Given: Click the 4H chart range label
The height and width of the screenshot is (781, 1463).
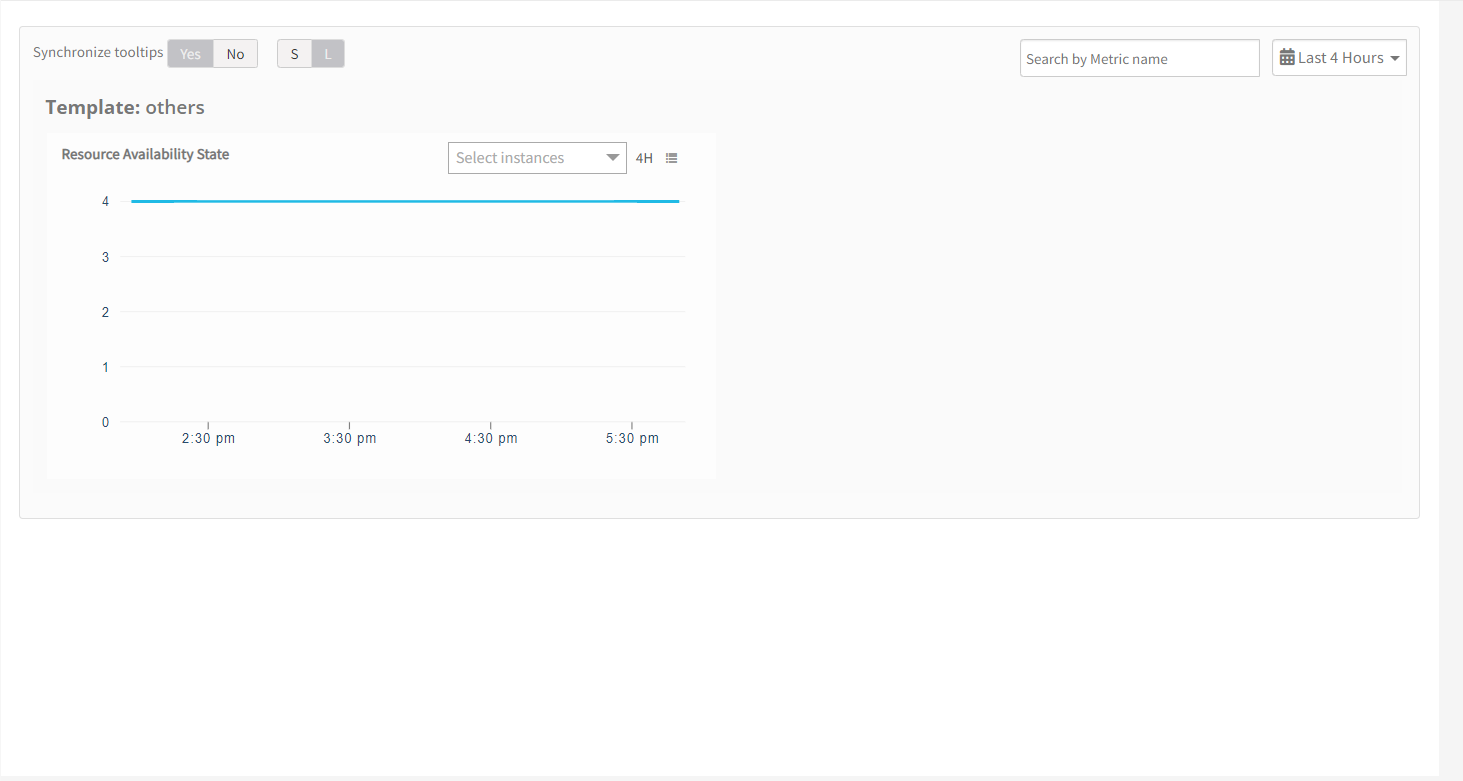Looking at the screenshot, I should tap(644, 158).
